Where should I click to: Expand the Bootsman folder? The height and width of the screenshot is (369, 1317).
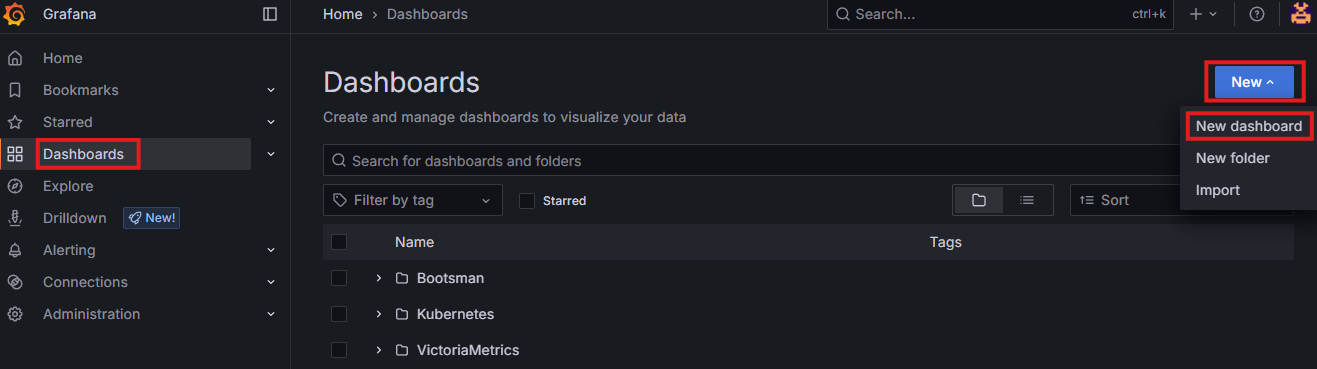click(x=379, y=278)
